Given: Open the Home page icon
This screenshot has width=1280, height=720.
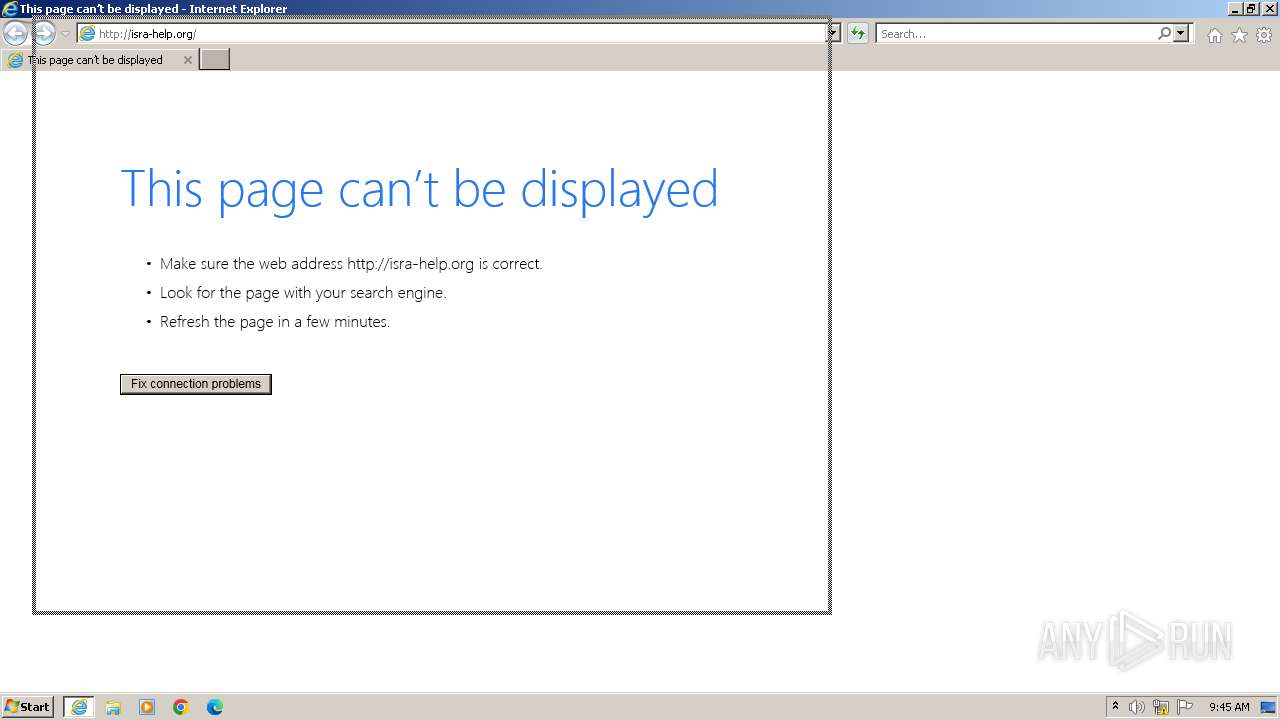Looking at the screenshot, I should (x=1214, y=35).
